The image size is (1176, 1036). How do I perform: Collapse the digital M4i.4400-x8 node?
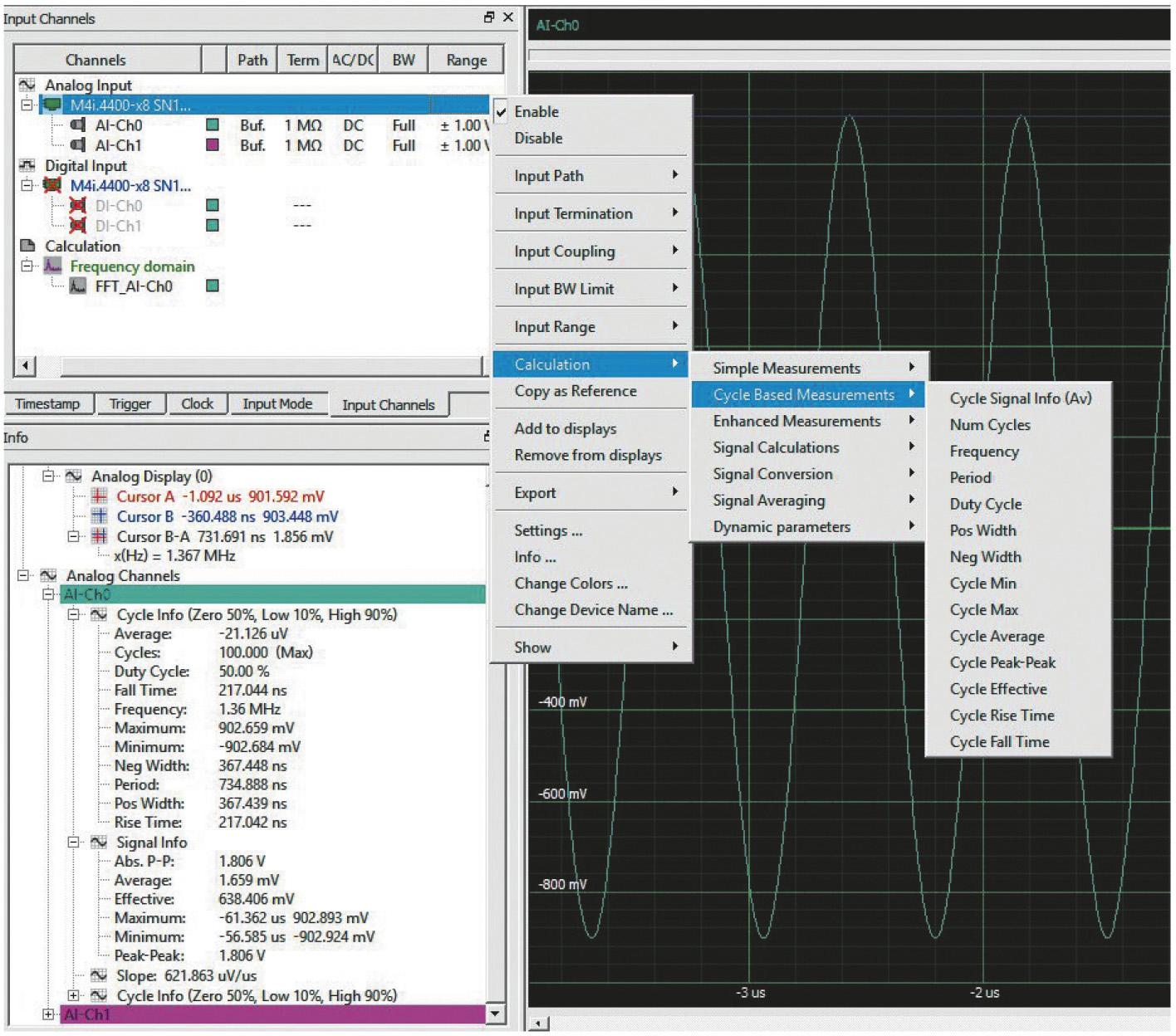pyautogui.click(x=27, y=185)
